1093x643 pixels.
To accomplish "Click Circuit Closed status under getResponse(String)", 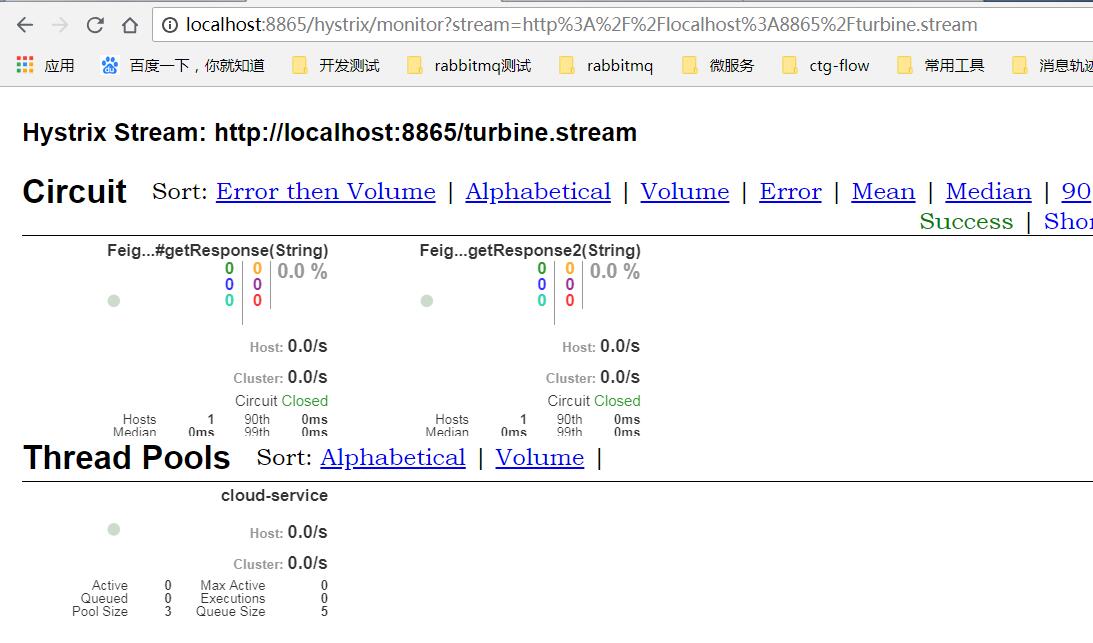I will click(281, 401).
